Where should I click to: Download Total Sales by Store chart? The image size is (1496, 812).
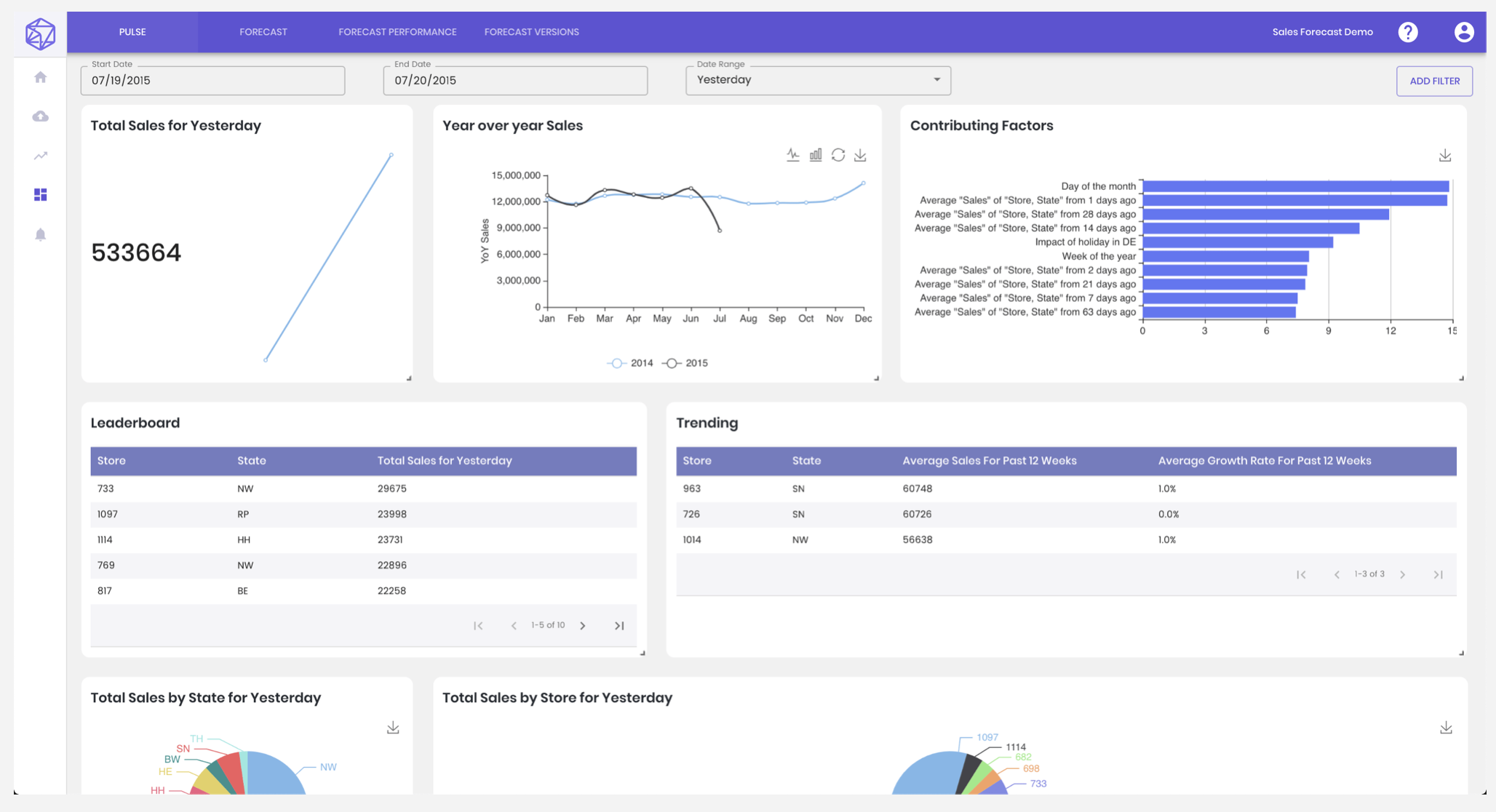(x=1446, y=728)
